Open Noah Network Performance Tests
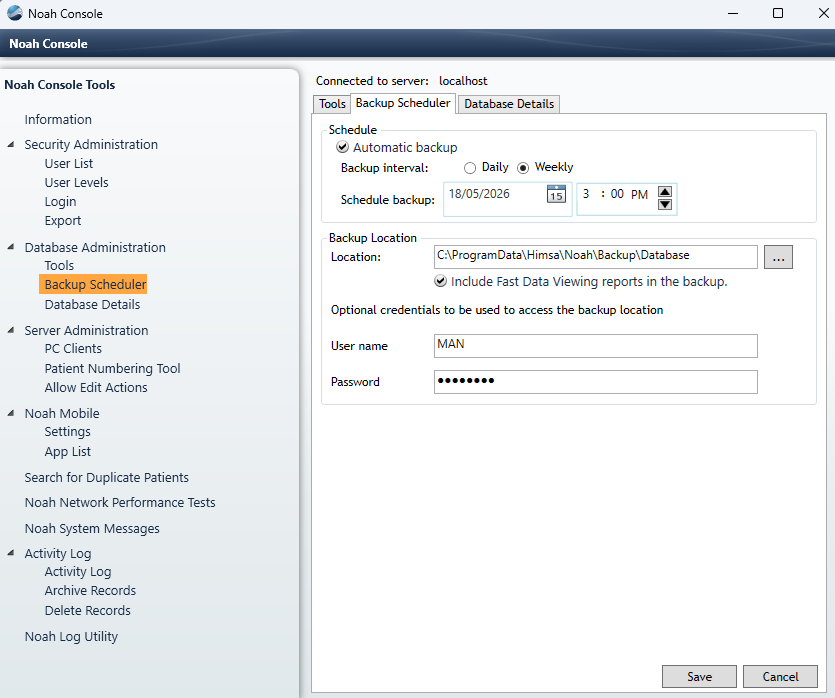 (120, 503)
